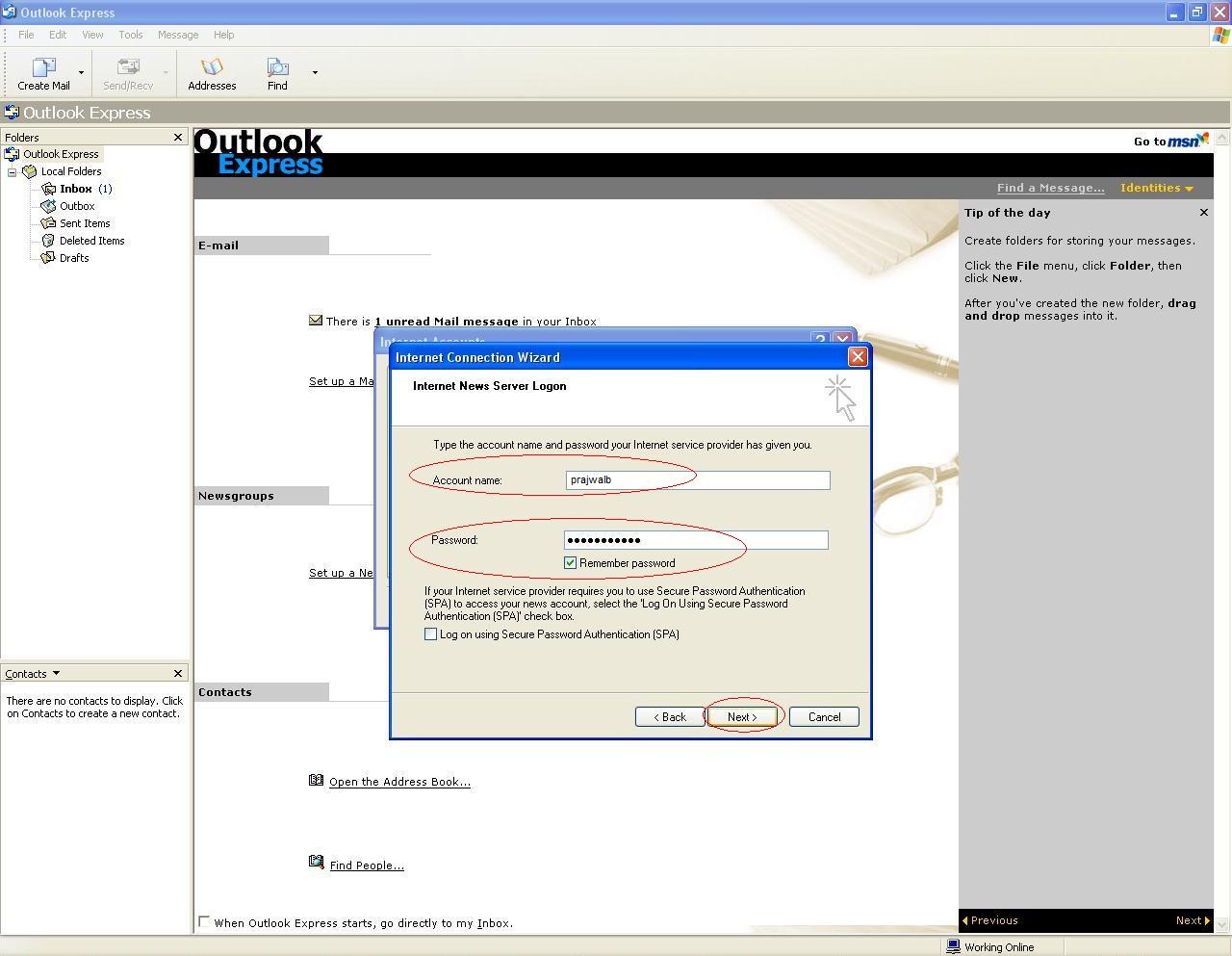Open the Tools menu

point(131,35)
